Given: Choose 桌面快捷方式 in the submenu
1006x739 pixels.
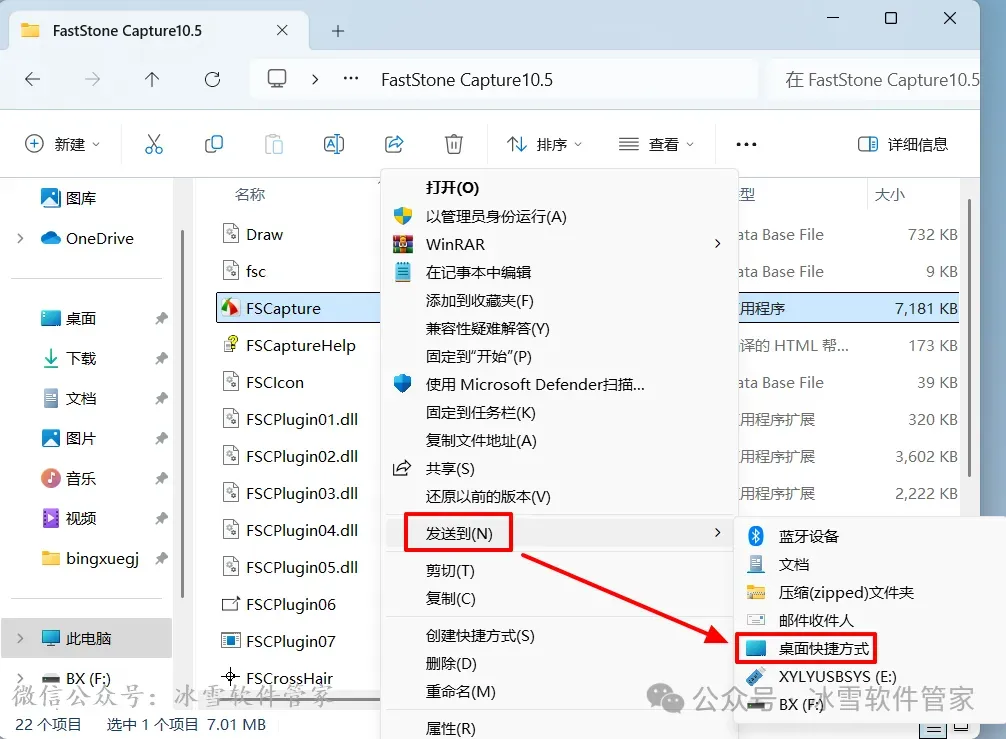Looking at the screenshot, I should pyautogui.click(x=824, y=649).
